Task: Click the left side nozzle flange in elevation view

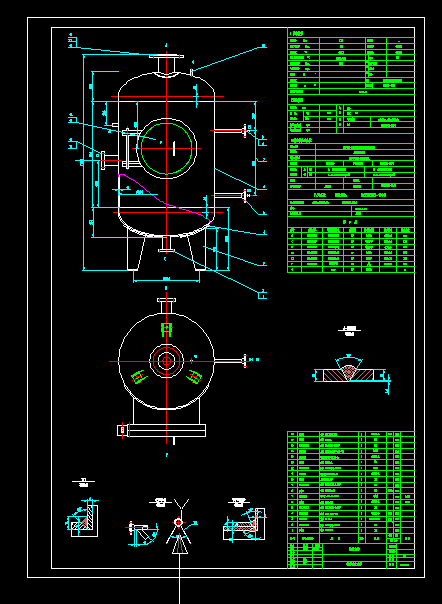Action: 103,160
